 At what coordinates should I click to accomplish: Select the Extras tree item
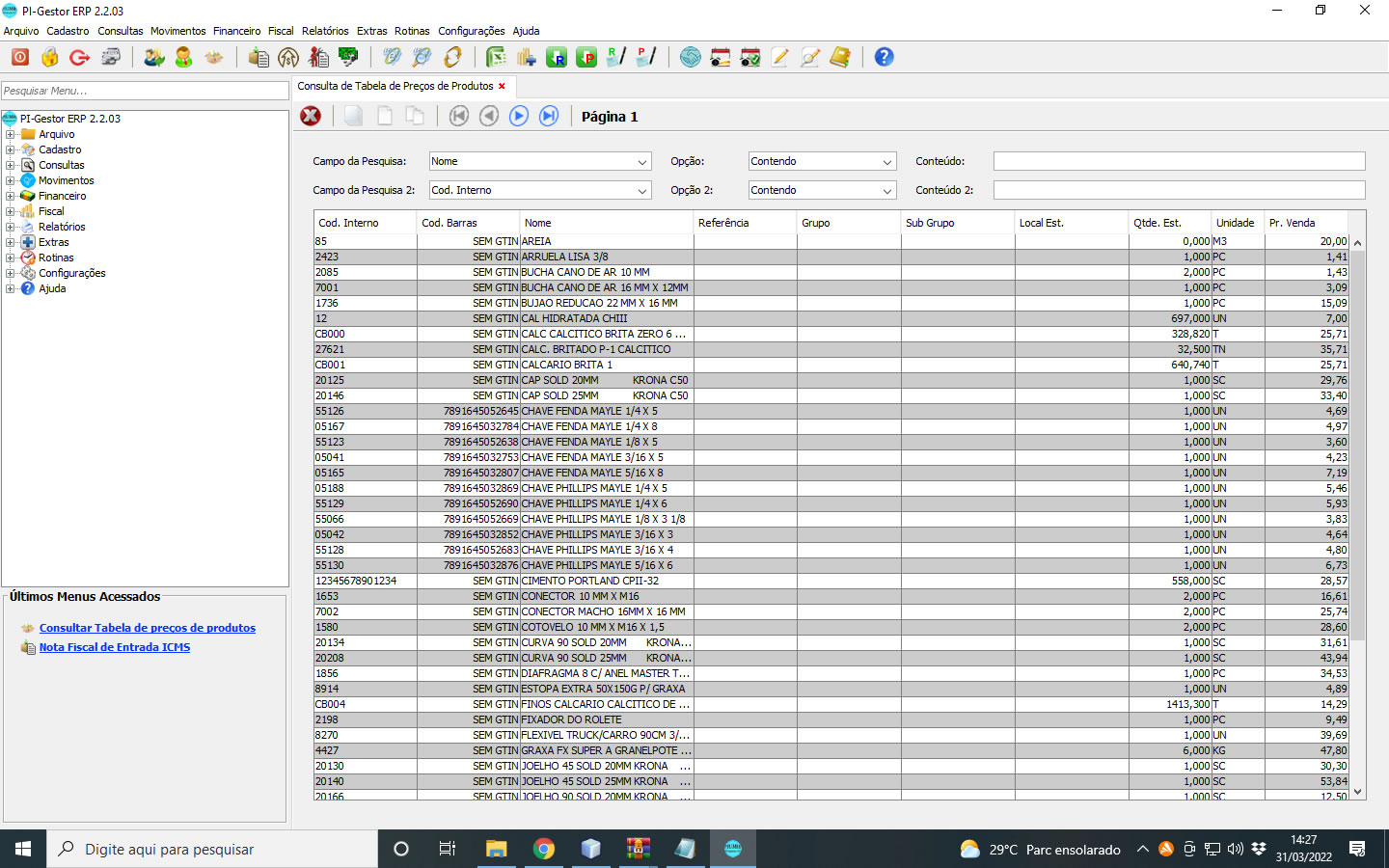click(54, 242)
